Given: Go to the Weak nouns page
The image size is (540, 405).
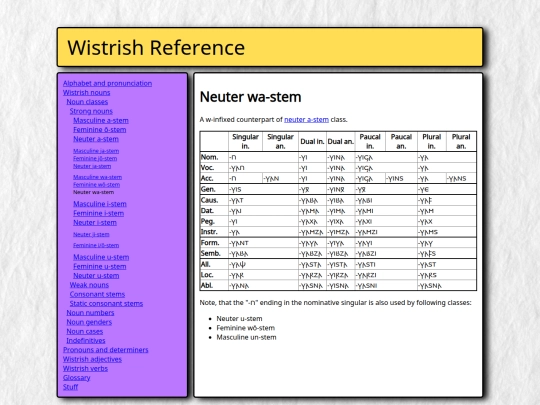Looking at the screenshot, I should (89, 285).
